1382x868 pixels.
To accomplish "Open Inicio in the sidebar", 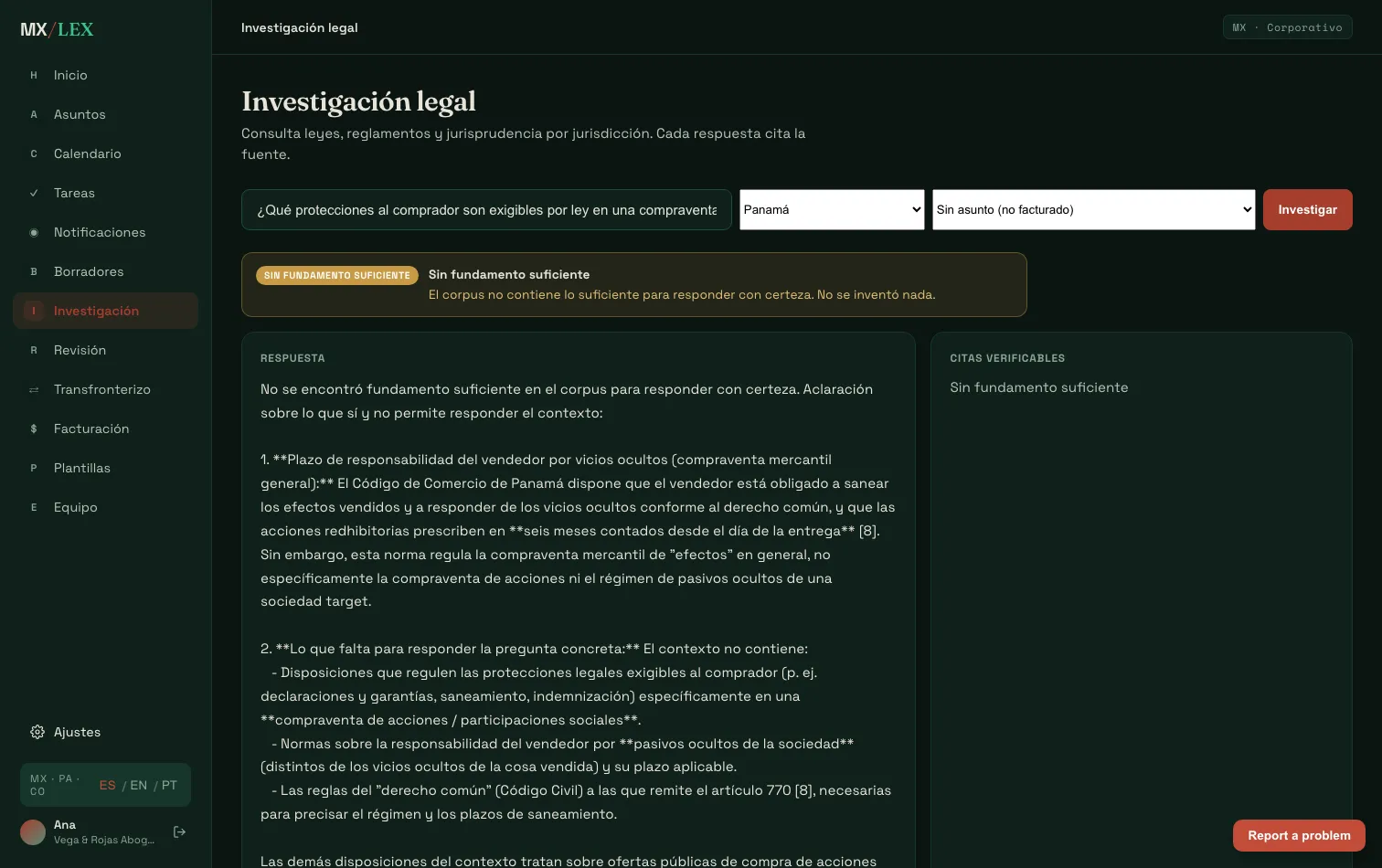I will [105, 75].
